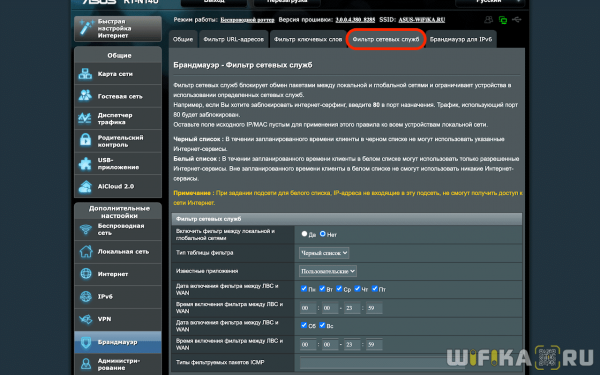Follow the ASUS-WIFIKA.RU SSID link
Image resolution: width=600 pixels, height=375 pixels.
tap(421, 20)
